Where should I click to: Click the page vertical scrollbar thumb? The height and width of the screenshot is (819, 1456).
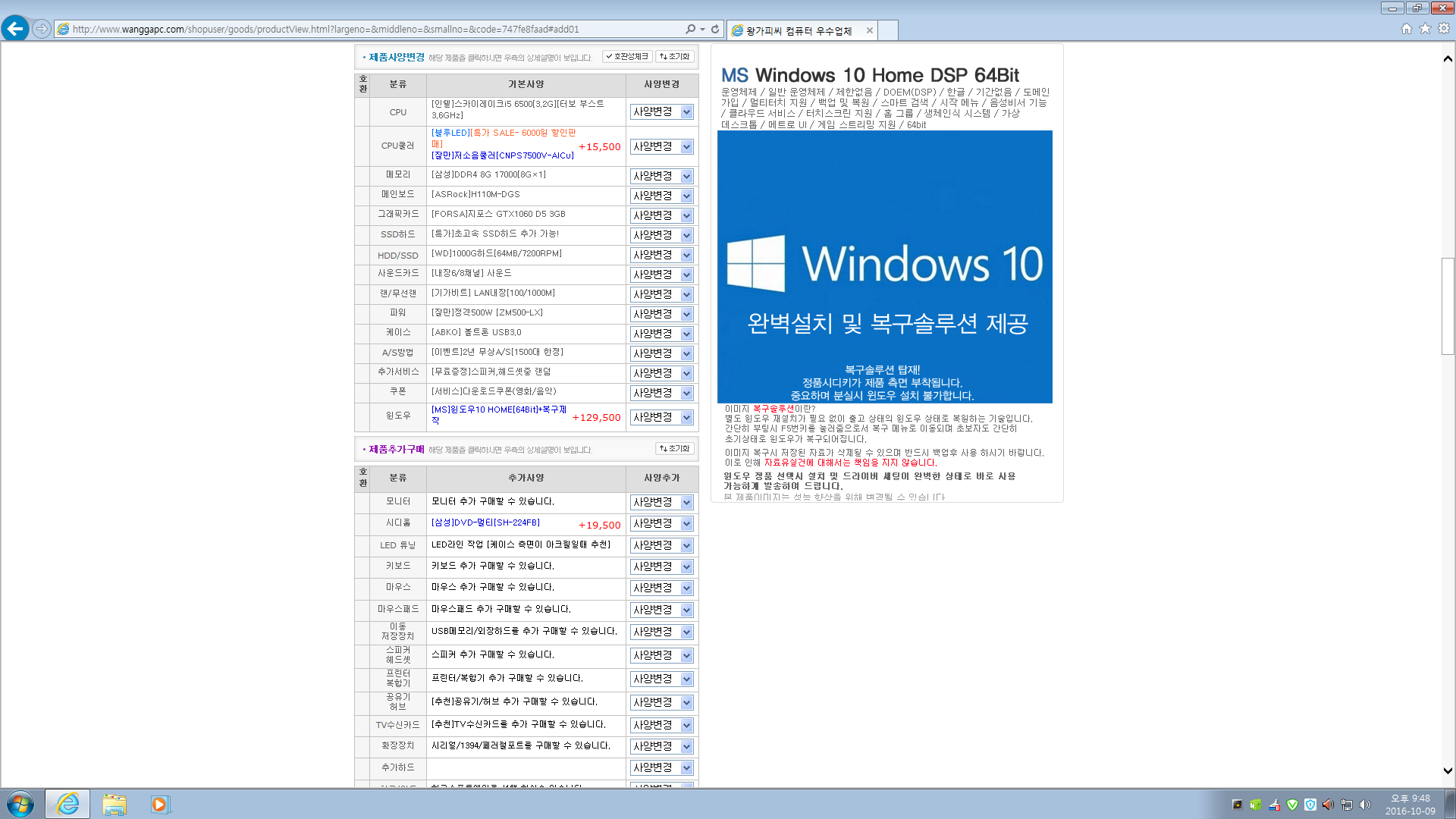pyautogui.click(x=1448, y=306)
